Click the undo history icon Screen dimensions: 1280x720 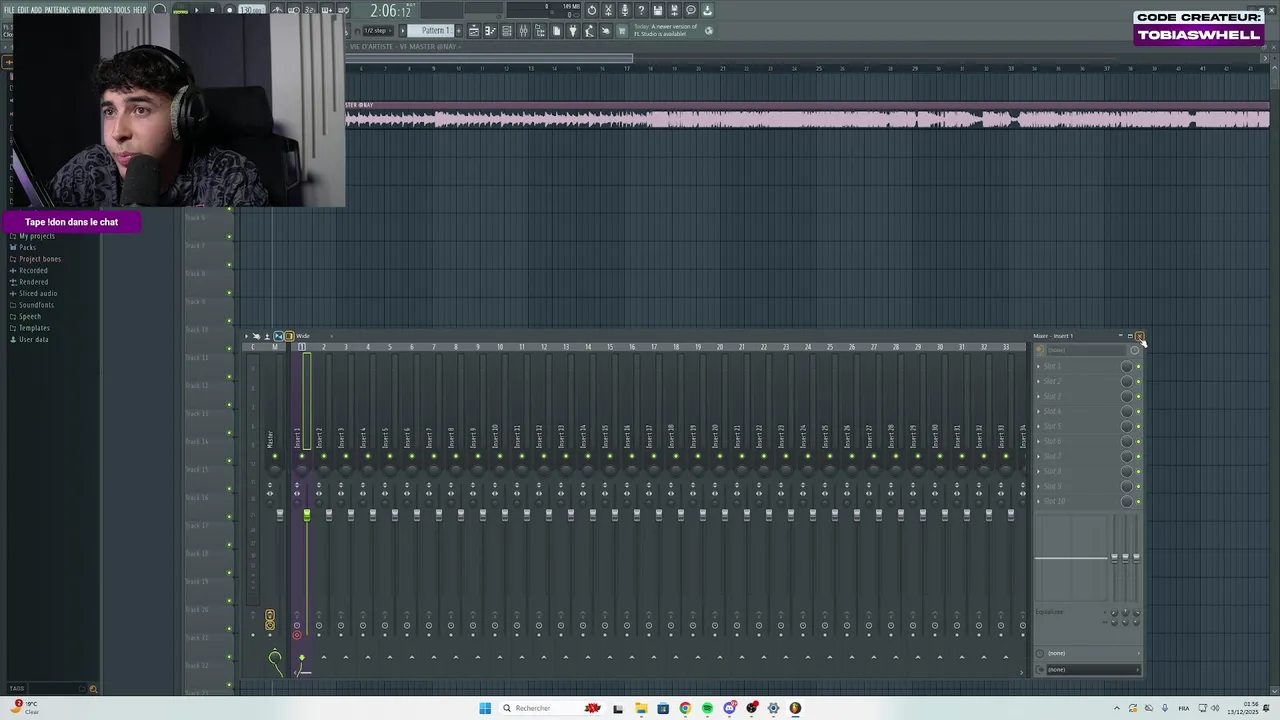click(592, 10)
